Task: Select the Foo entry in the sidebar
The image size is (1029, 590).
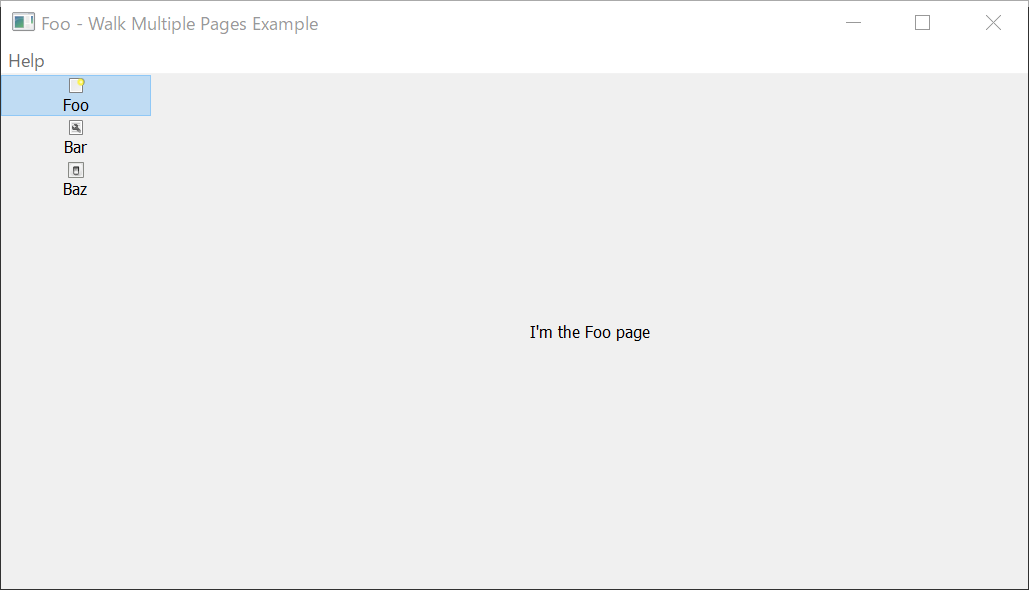Action: coord(75,95)
